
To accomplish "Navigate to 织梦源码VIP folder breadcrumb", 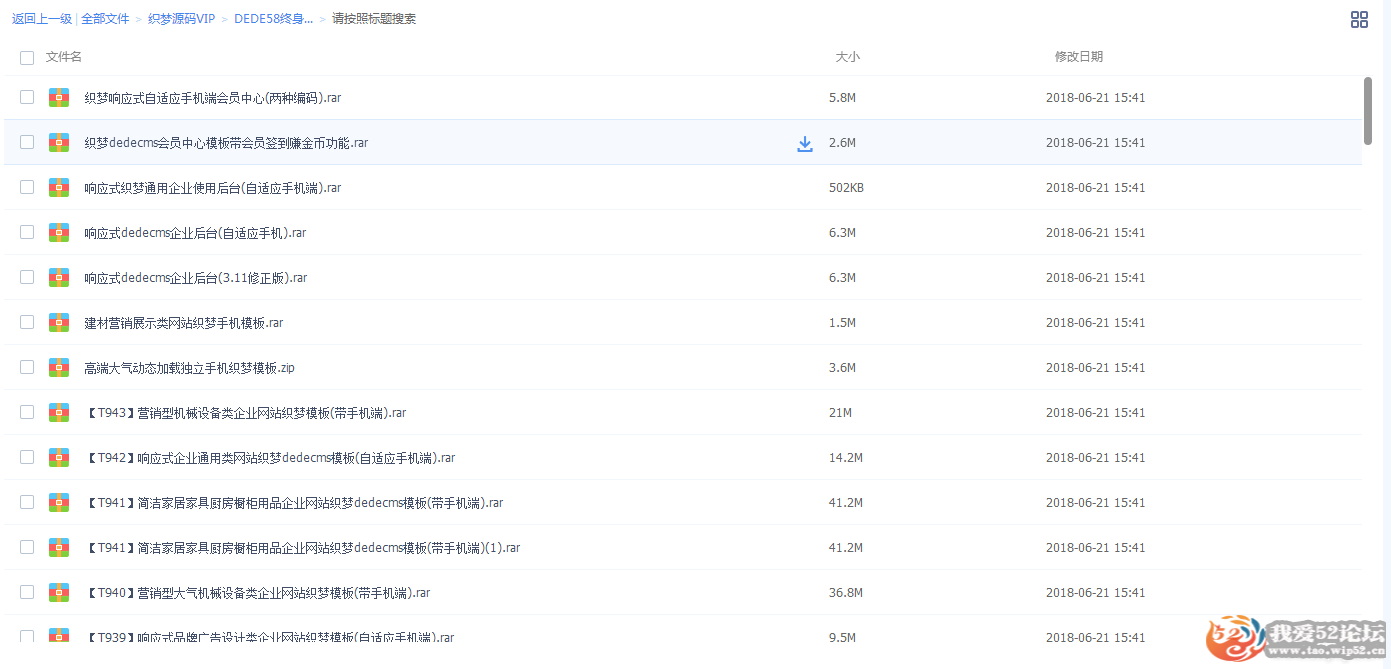I will [181, 19].
